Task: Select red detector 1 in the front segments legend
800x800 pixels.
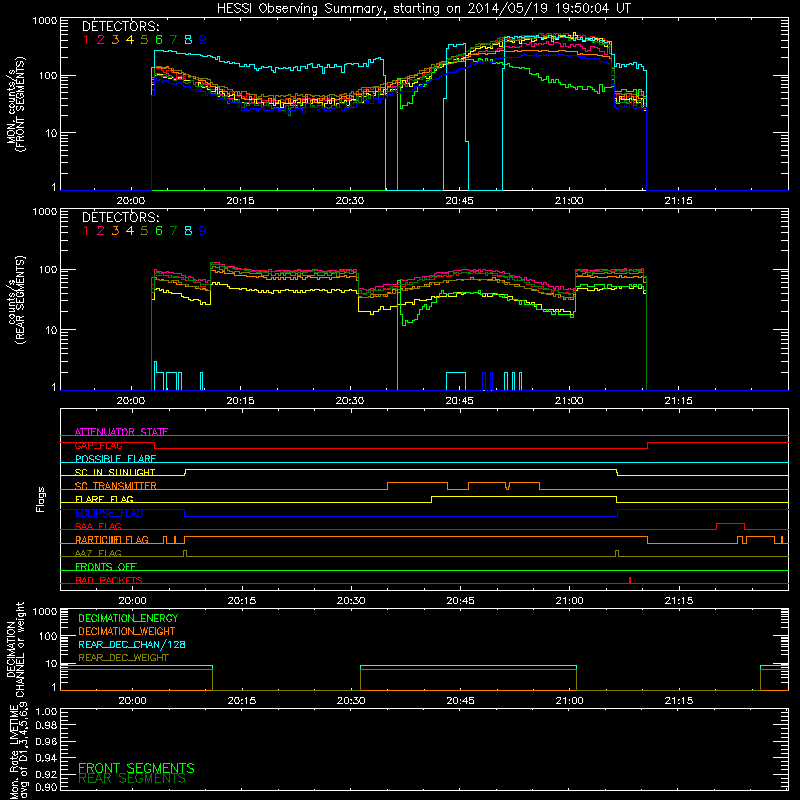Action: pos(86,40)
